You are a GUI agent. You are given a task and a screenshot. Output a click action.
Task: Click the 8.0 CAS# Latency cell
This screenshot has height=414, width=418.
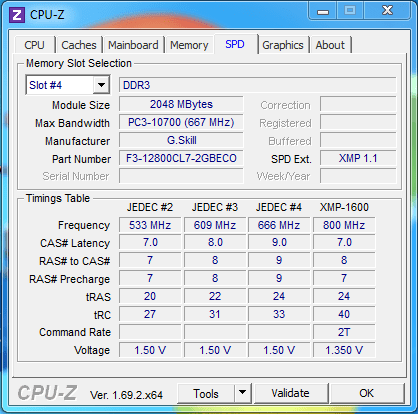[215, 242]
